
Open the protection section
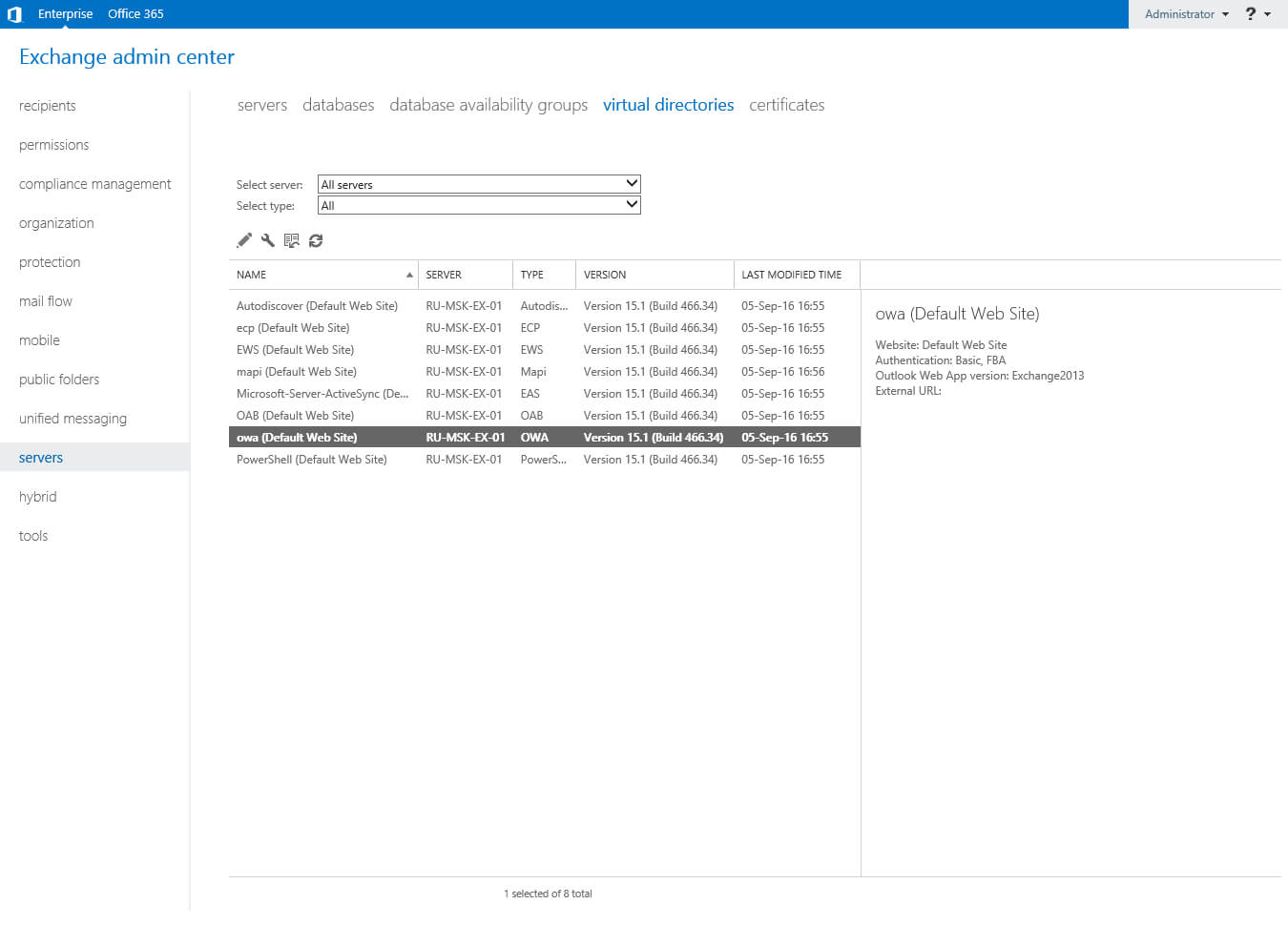(x=50, y=262)
